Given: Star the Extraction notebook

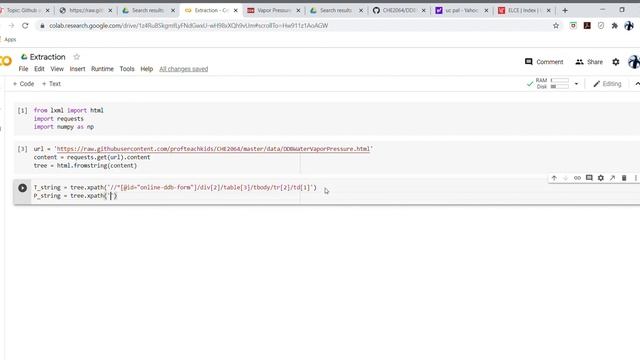Looking at the screenshot, I should 76,57.
